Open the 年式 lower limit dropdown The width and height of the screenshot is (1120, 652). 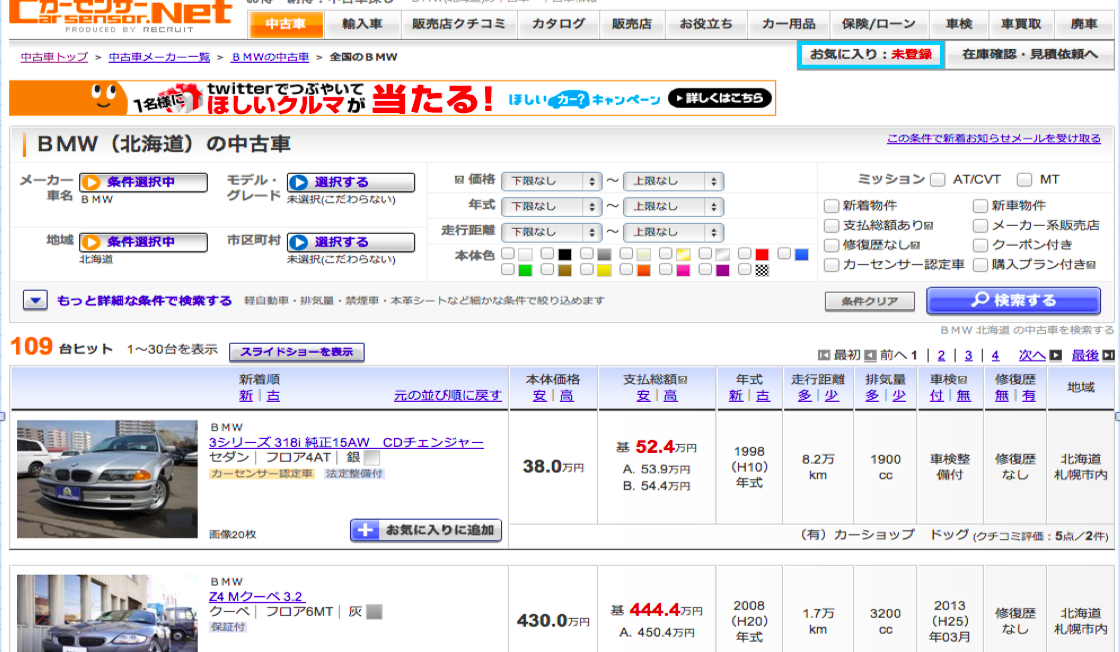[x=551, y=206]
